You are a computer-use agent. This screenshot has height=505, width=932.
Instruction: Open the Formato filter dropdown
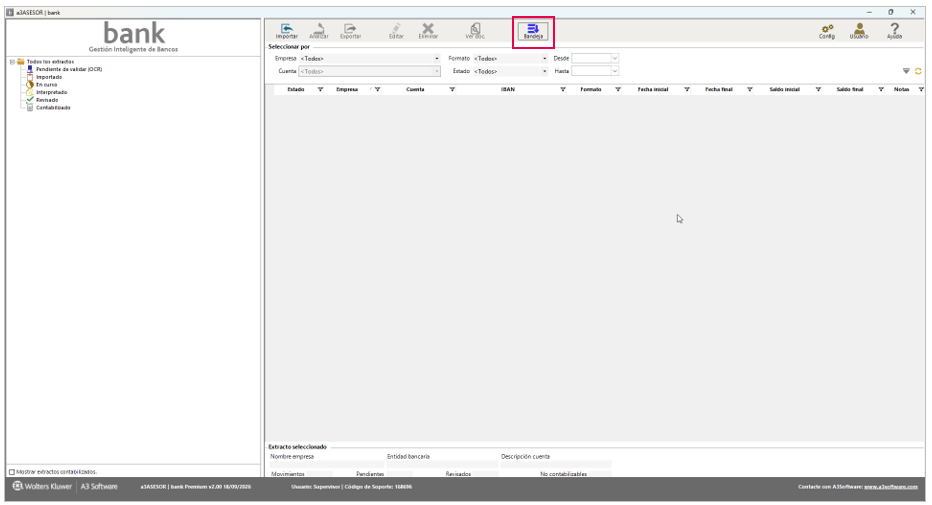(544, 59)
